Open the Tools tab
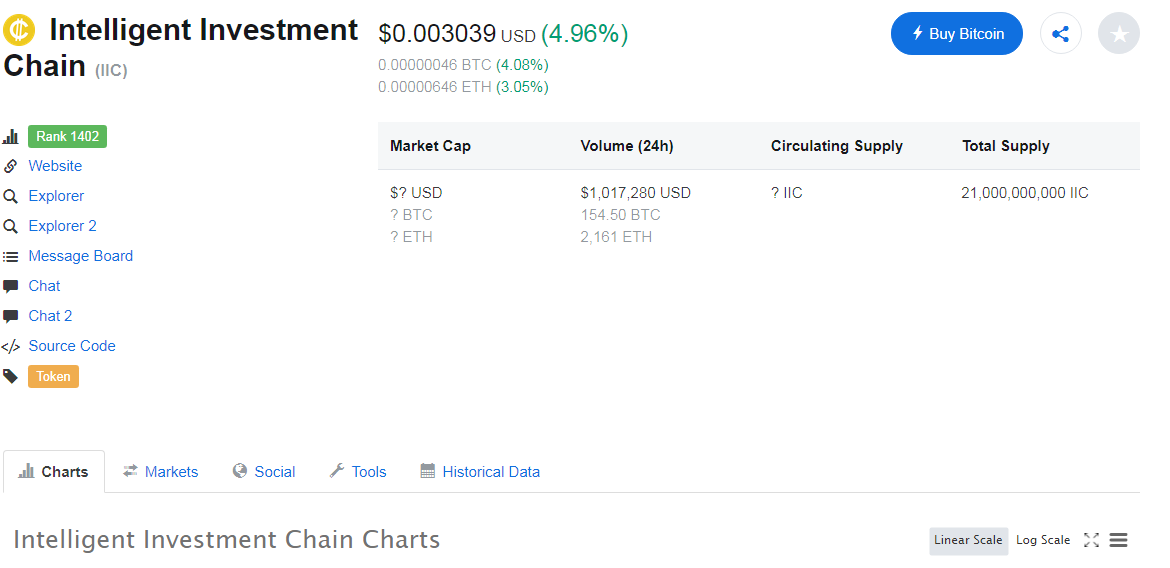Screen dimensions: 1170x568 point(358,472)
